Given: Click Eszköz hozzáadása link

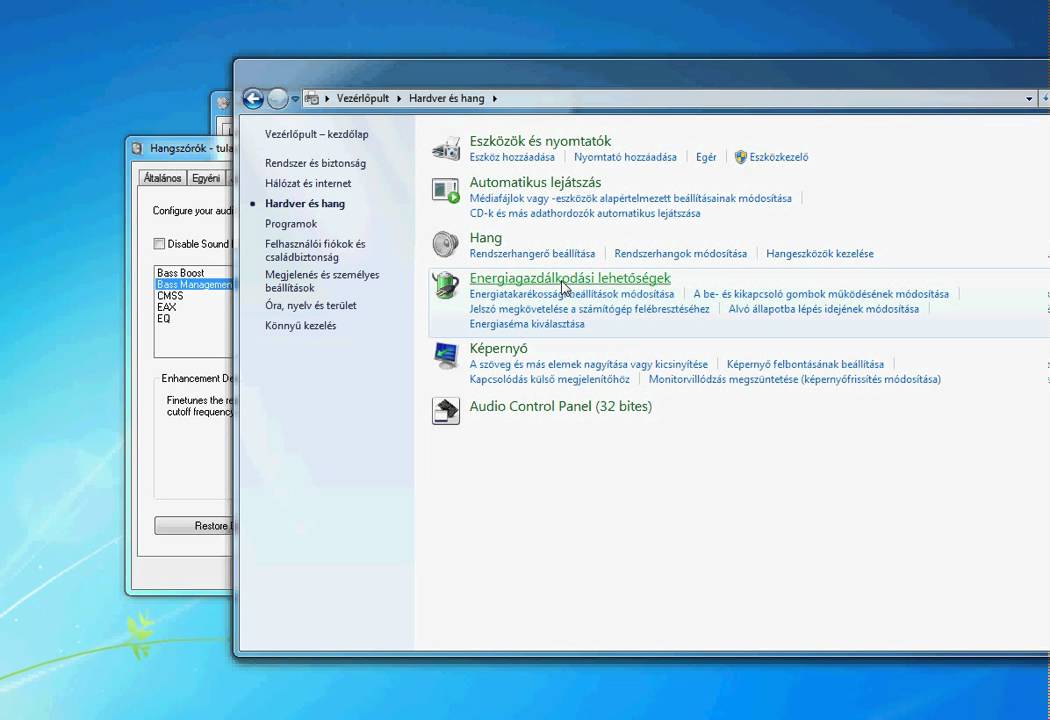Looking at the screenshot, I should [x=512, y=157].
